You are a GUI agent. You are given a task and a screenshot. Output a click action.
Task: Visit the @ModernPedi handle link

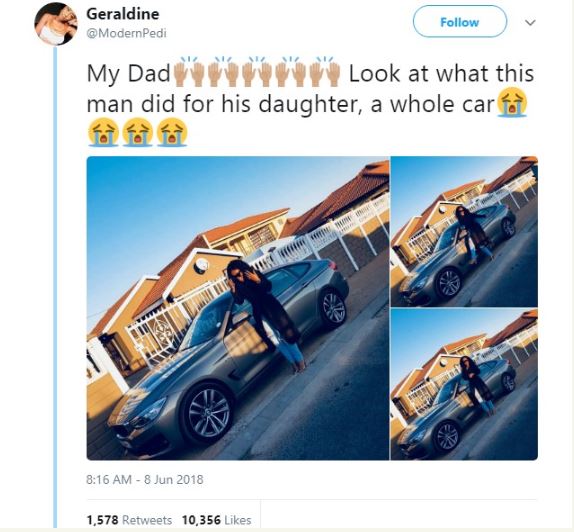[126, 33]
